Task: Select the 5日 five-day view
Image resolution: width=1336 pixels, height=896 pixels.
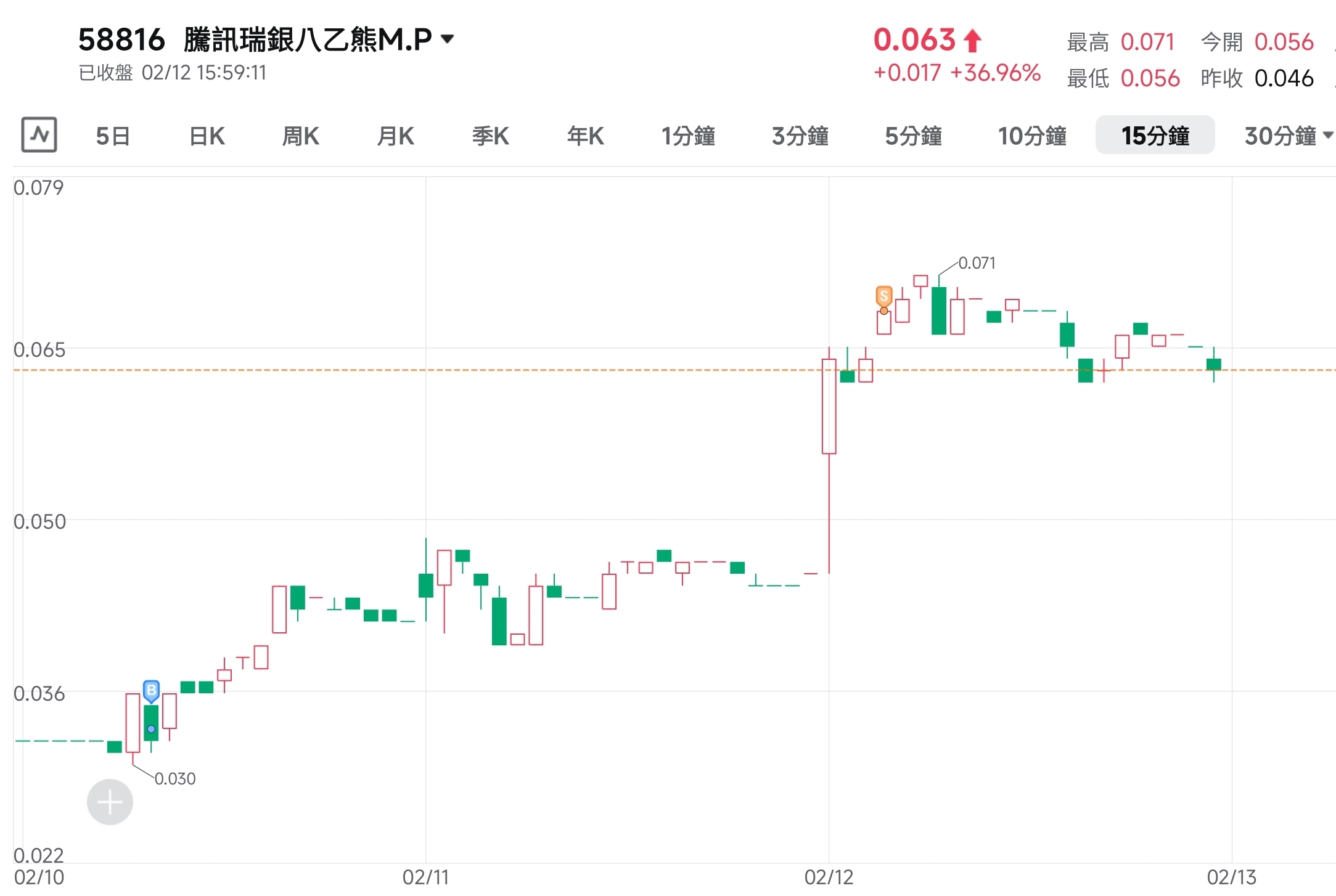Action: 113,136
